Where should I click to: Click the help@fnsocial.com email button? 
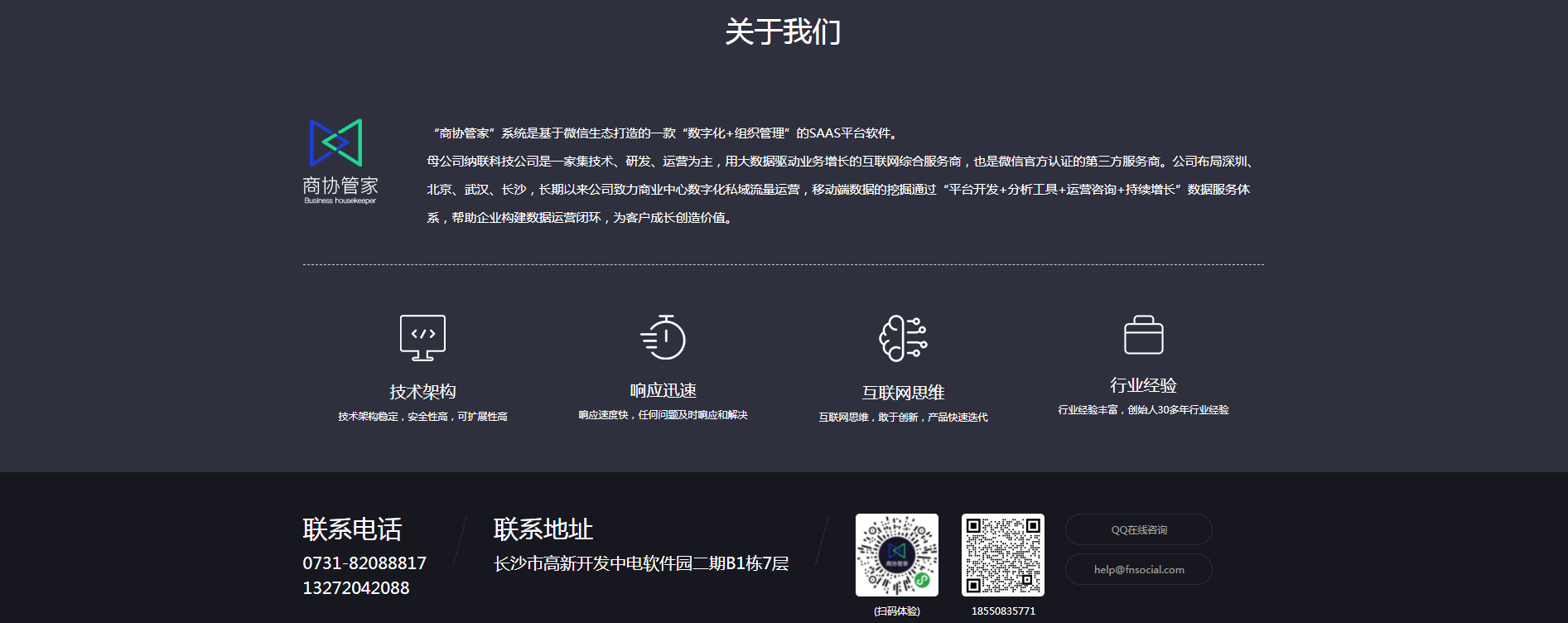pyautogui.click(x=1139, y=569)
